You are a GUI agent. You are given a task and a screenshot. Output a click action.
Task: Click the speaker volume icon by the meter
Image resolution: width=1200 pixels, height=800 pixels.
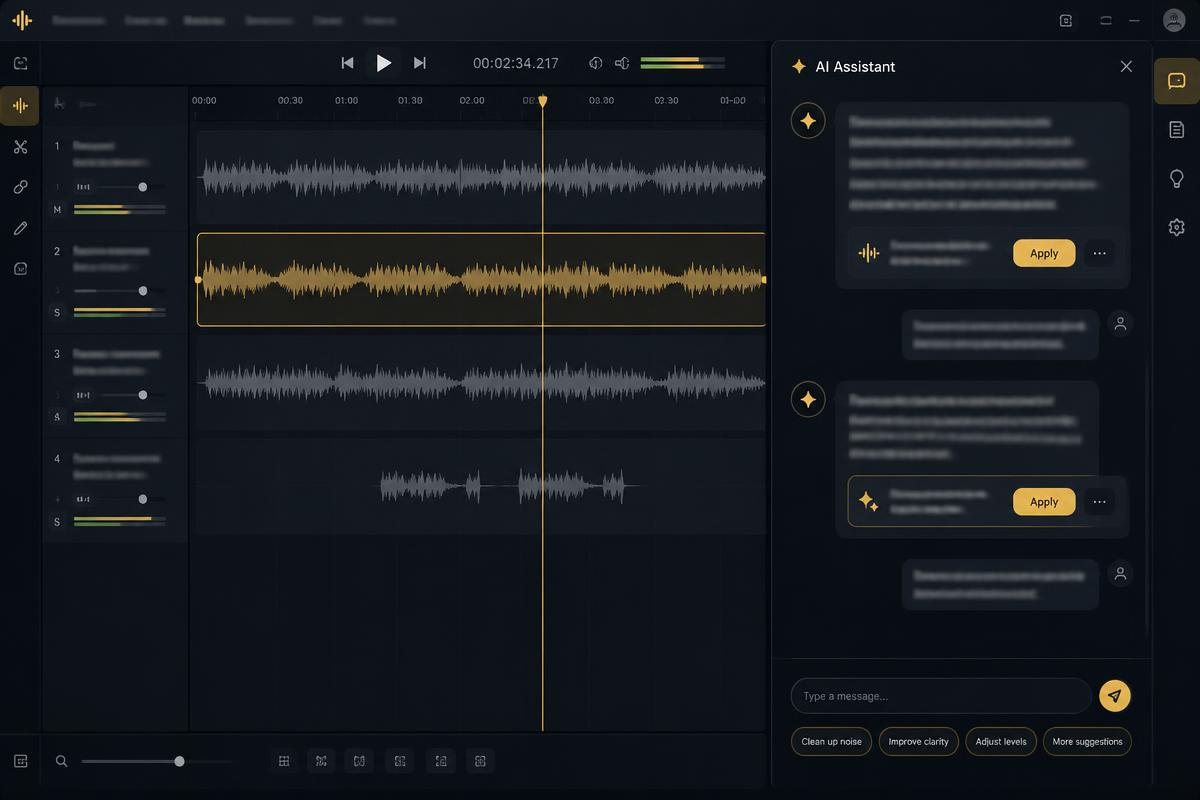(622, 63)
